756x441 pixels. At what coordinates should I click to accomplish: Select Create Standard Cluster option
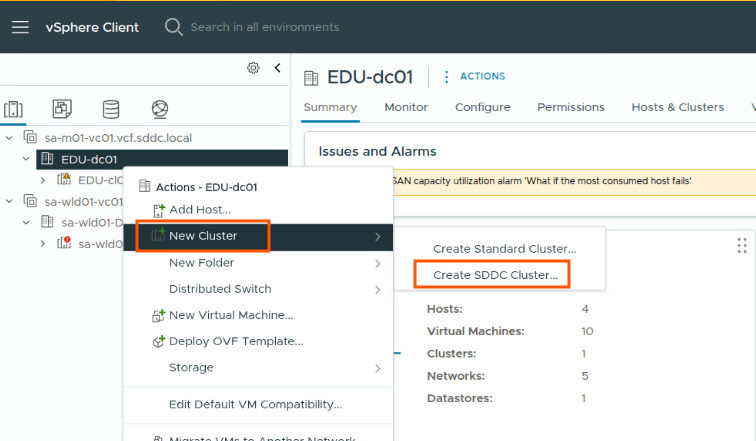[x=504, y=248]
